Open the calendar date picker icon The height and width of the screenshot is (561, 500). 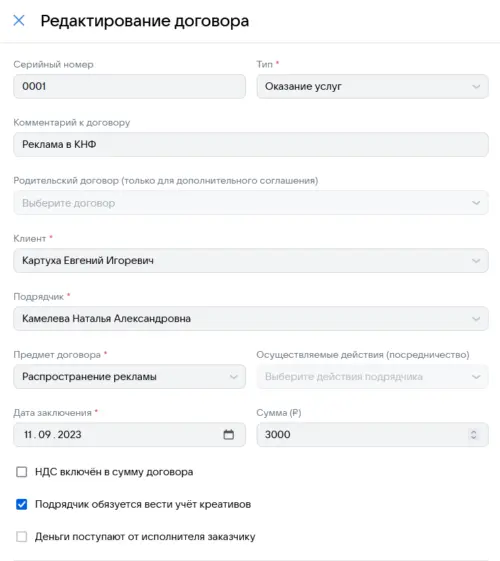[229, 434]
